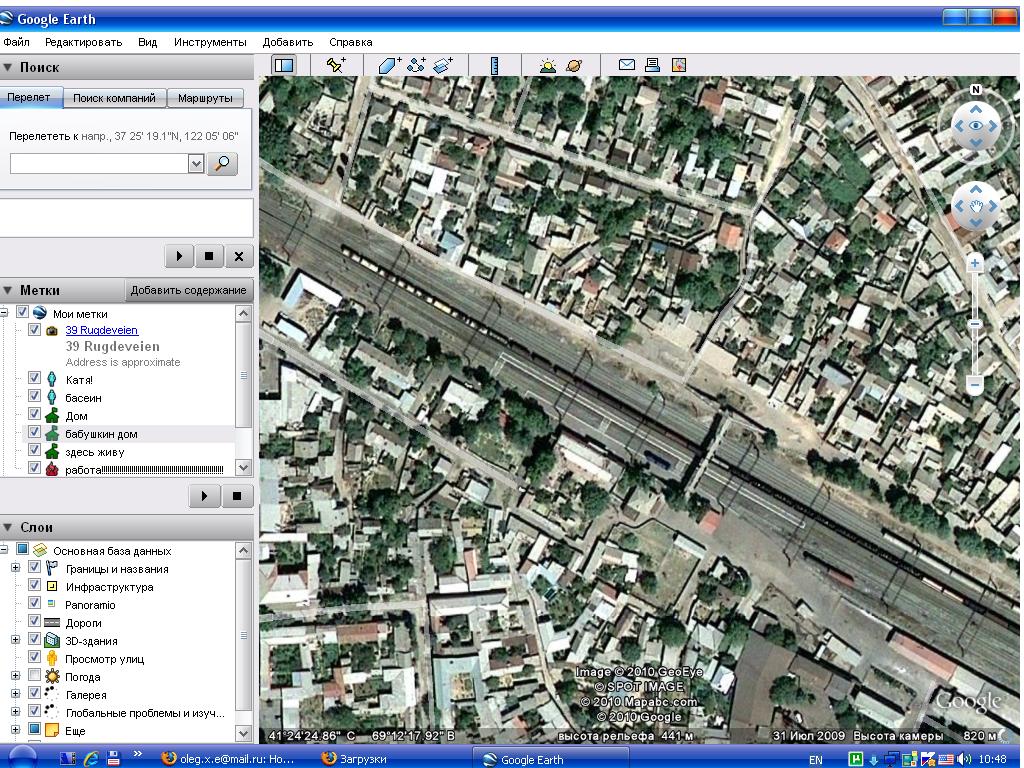1024x768 pixels.
Task: Select the Катя! placemark
Action: coord(79,379)
